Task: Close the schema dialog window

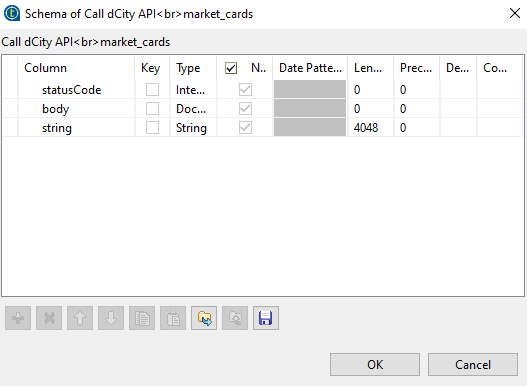Action: tap(515, 13)
